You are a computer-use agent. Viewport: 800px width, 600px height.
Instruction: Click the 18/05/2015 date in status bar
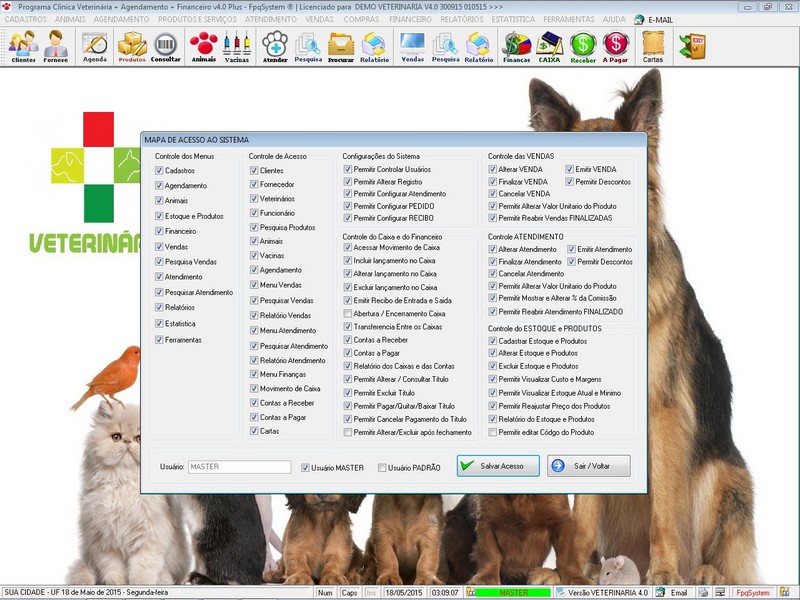405,592
